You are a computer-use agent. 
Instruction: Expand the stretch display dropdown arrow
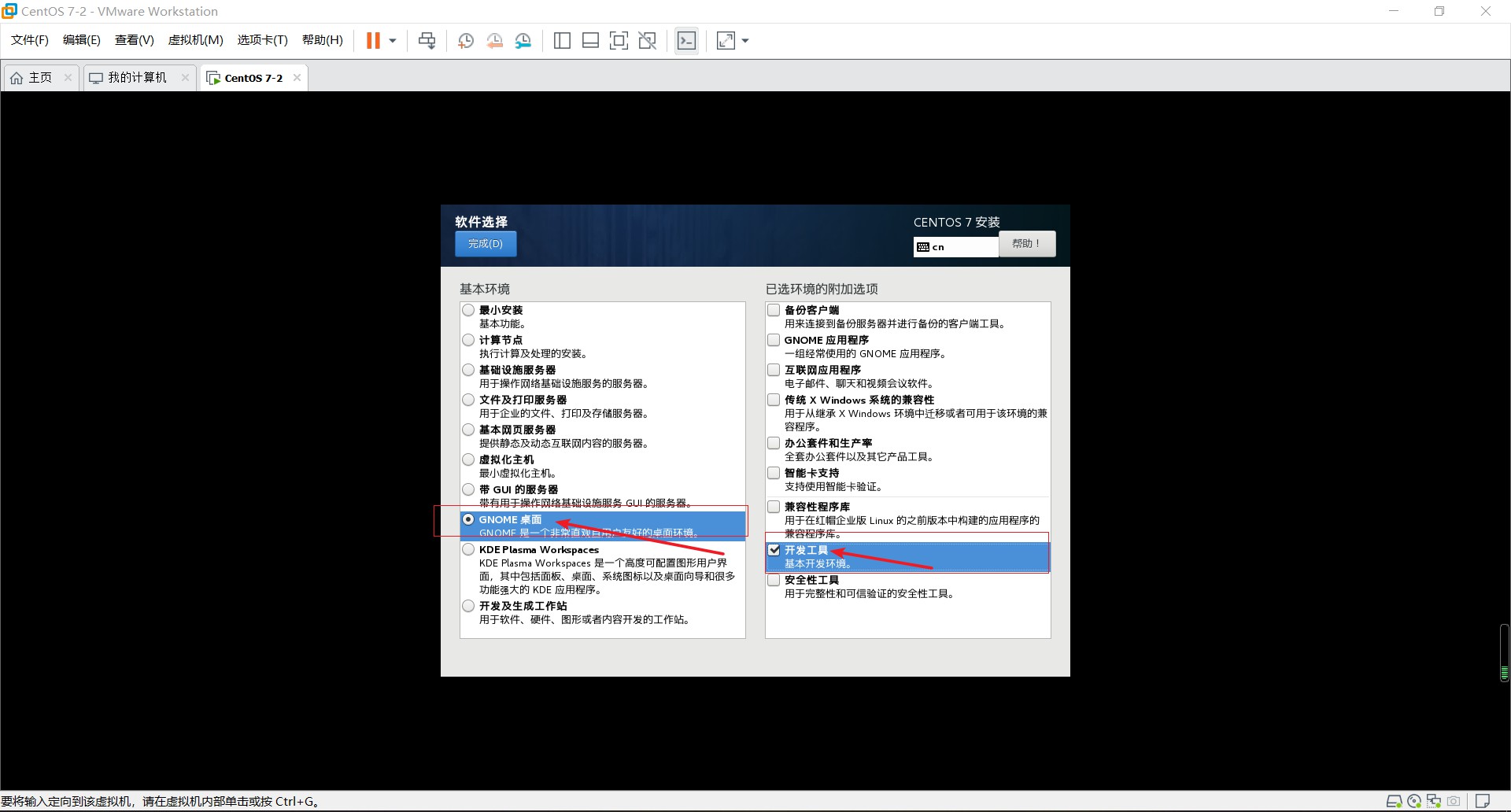(745, 41)
